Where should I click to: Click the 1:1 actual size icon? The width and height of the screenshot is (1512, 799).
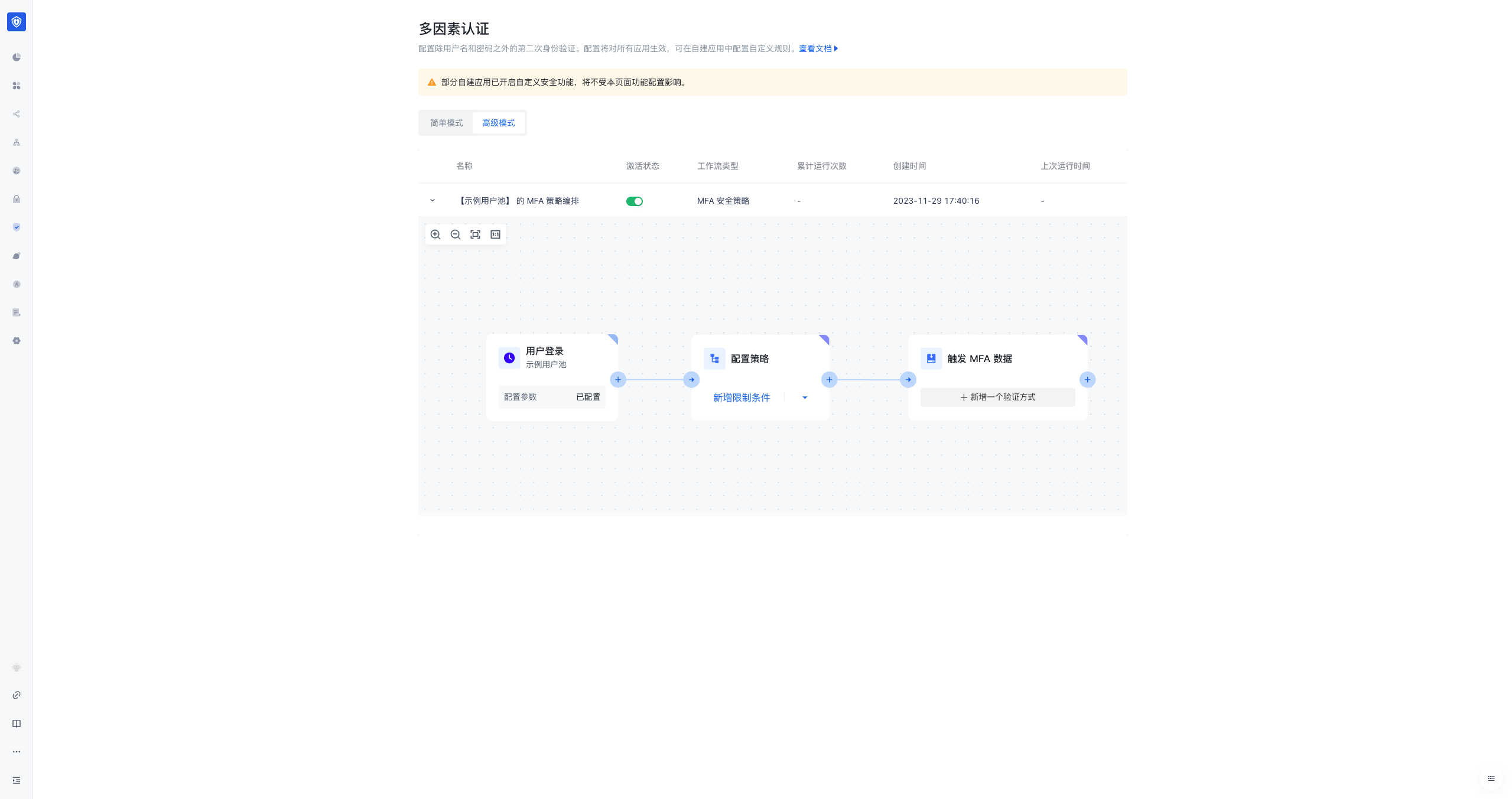coord(496,234)
